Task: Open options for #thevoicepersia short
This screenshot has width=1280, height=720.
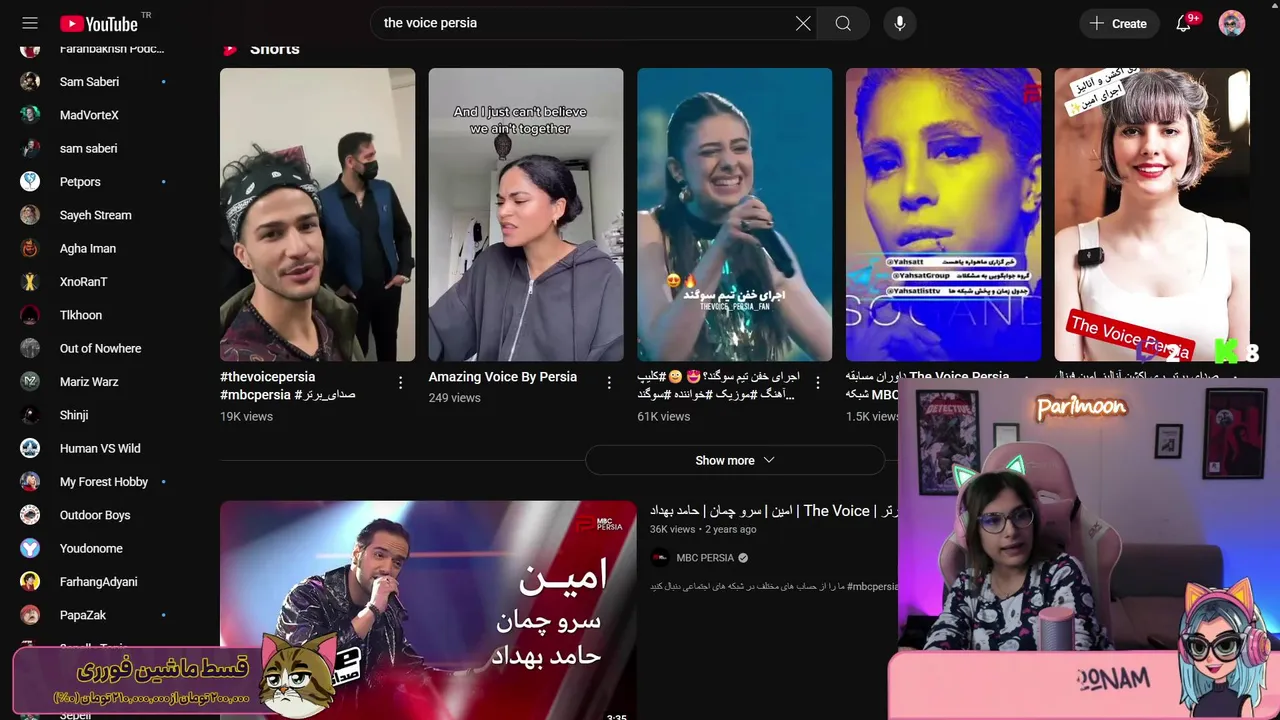Action: 401,383
